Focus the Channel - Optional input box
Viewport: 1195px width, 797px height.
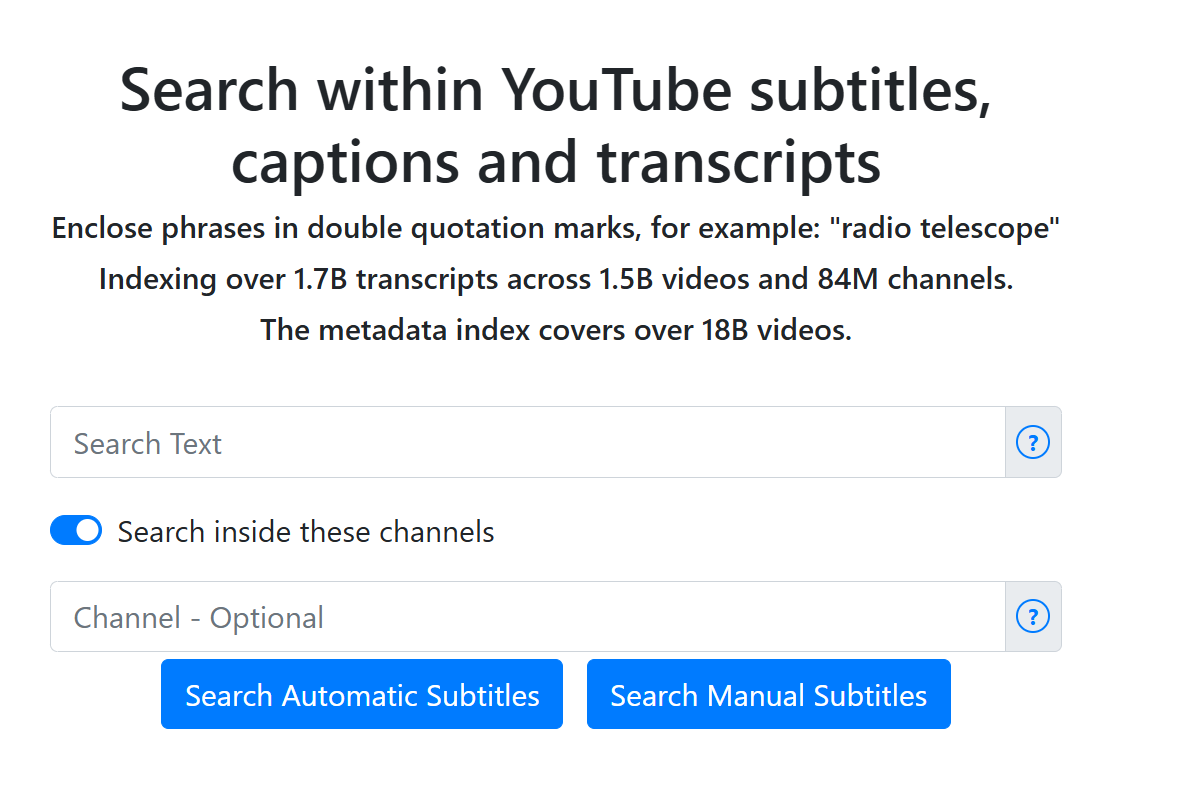point(527,616)
